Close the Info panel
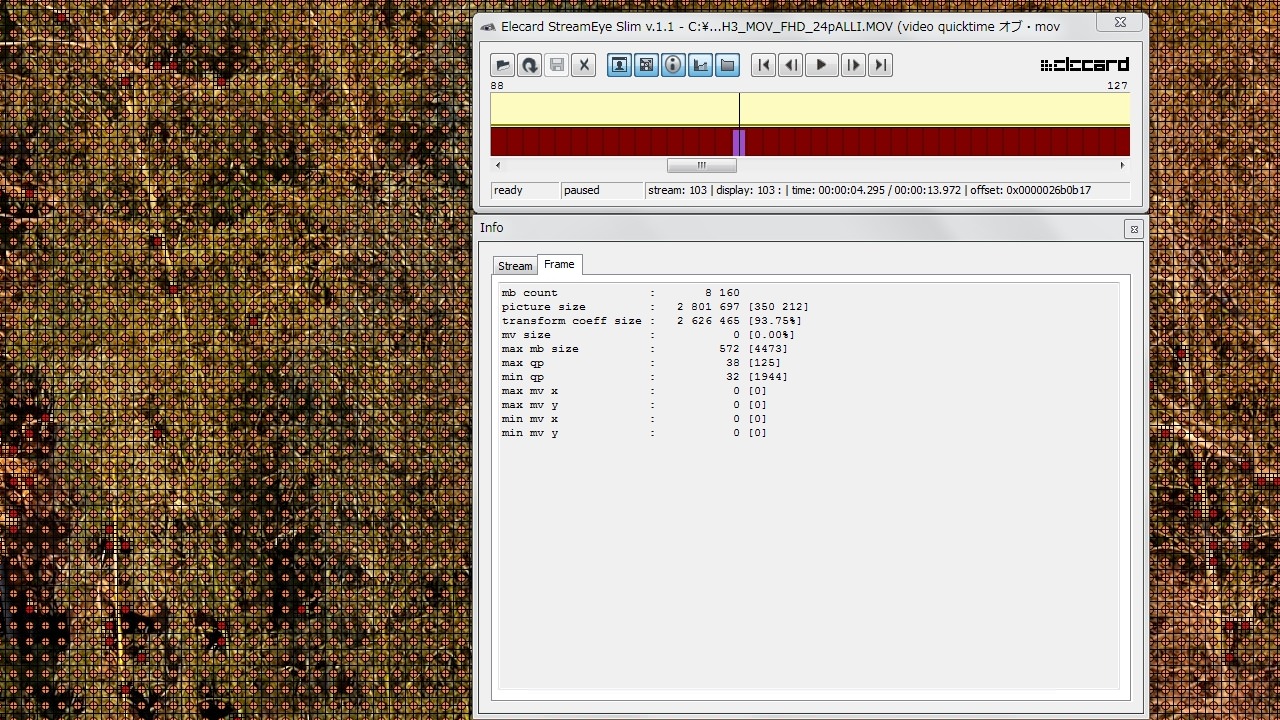The image size is (1280, 720). click(1134, 229)
